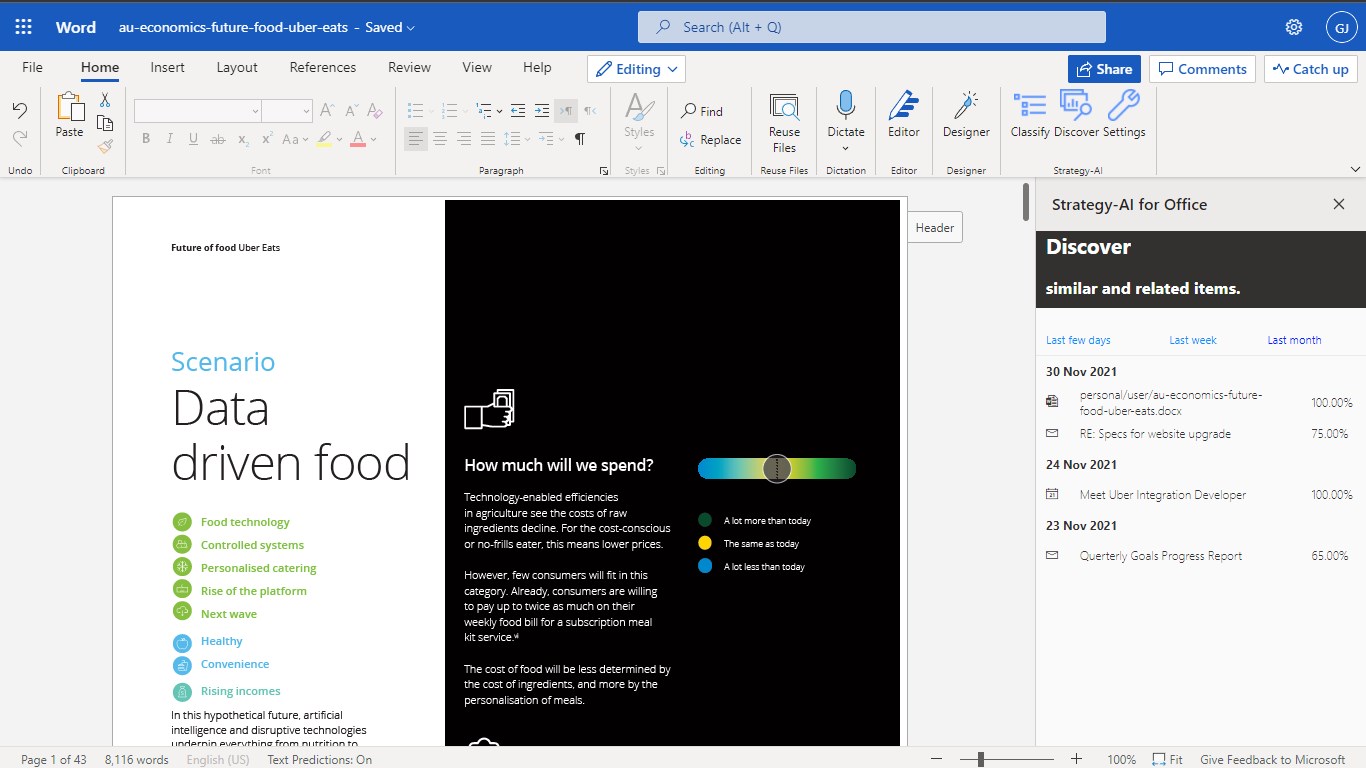Set text direction to right-to-left
The height and width of the screenshot is (768, 1366).
[x=590, y=110]
